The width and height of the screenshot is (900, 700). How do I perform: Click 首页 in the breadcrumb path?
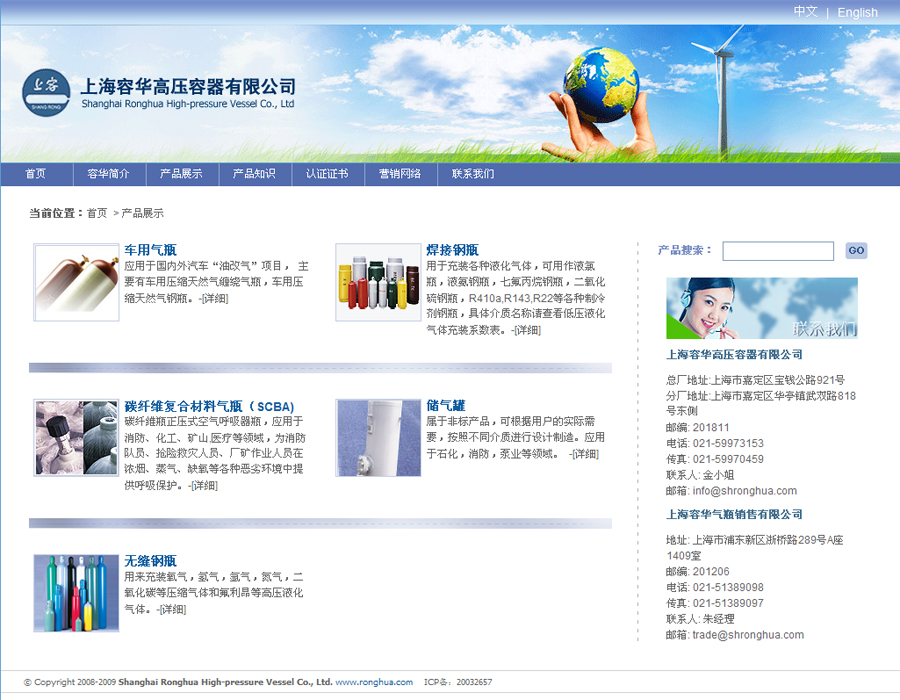click(x=97, y=213)
